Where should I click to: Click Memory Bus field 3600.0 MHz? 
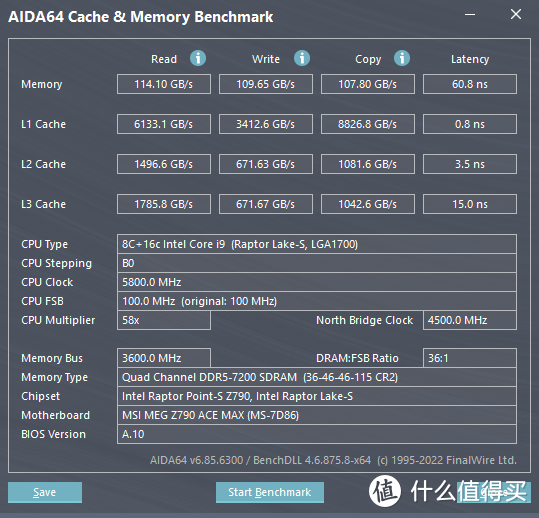(164, 358)
